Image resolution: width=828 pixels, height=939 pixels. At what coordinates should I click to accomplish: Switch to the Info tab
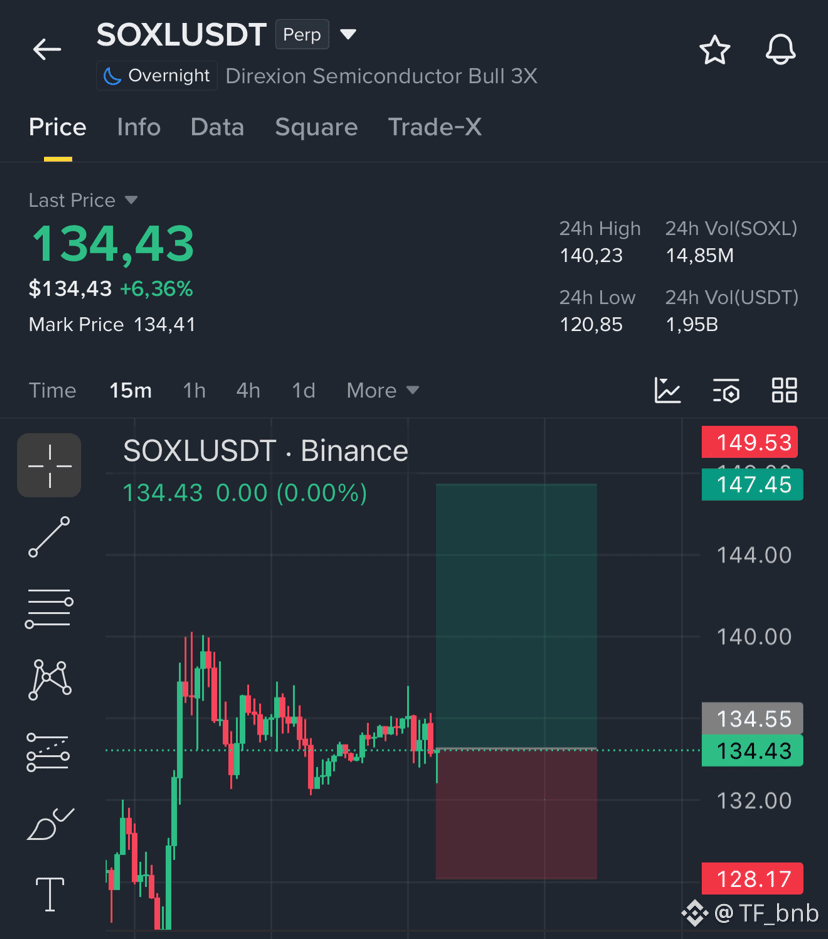pyautogui.click(x=138, y=127)
